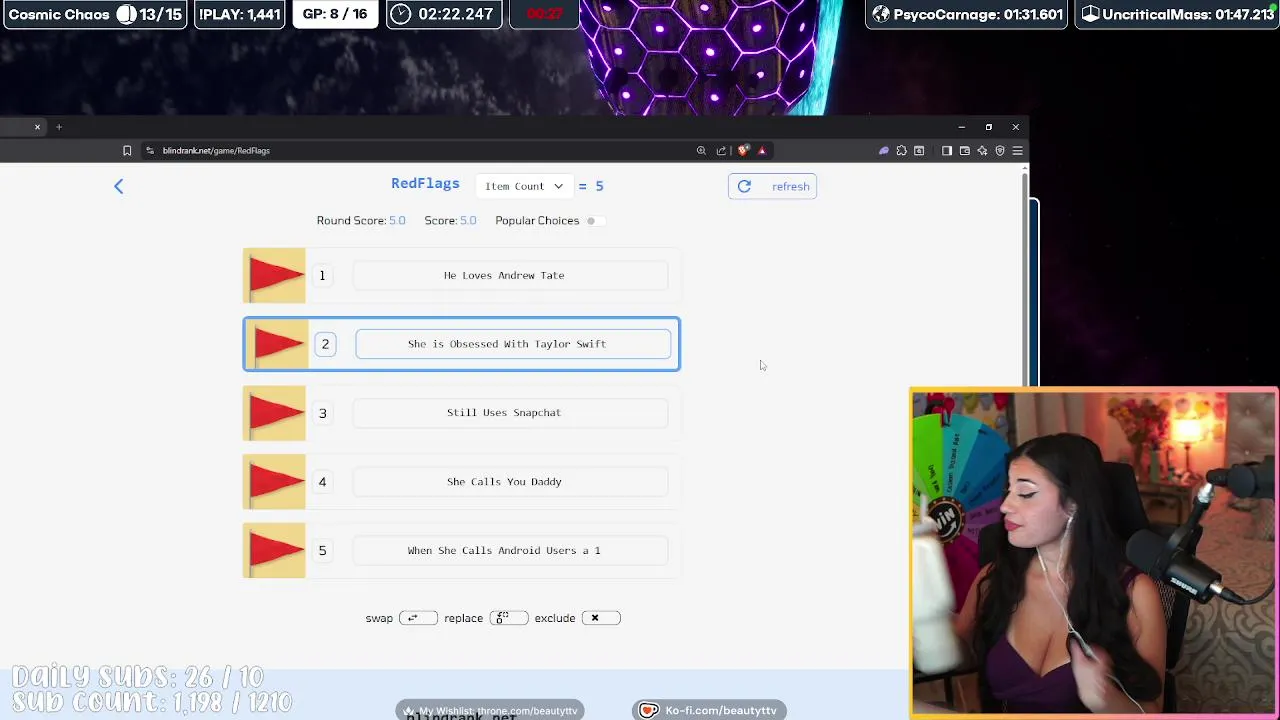Viewport: 1280px width, 720px height.
Task: Click the Cosmic Chaos 13/15 badge
Action: (95, 14)
